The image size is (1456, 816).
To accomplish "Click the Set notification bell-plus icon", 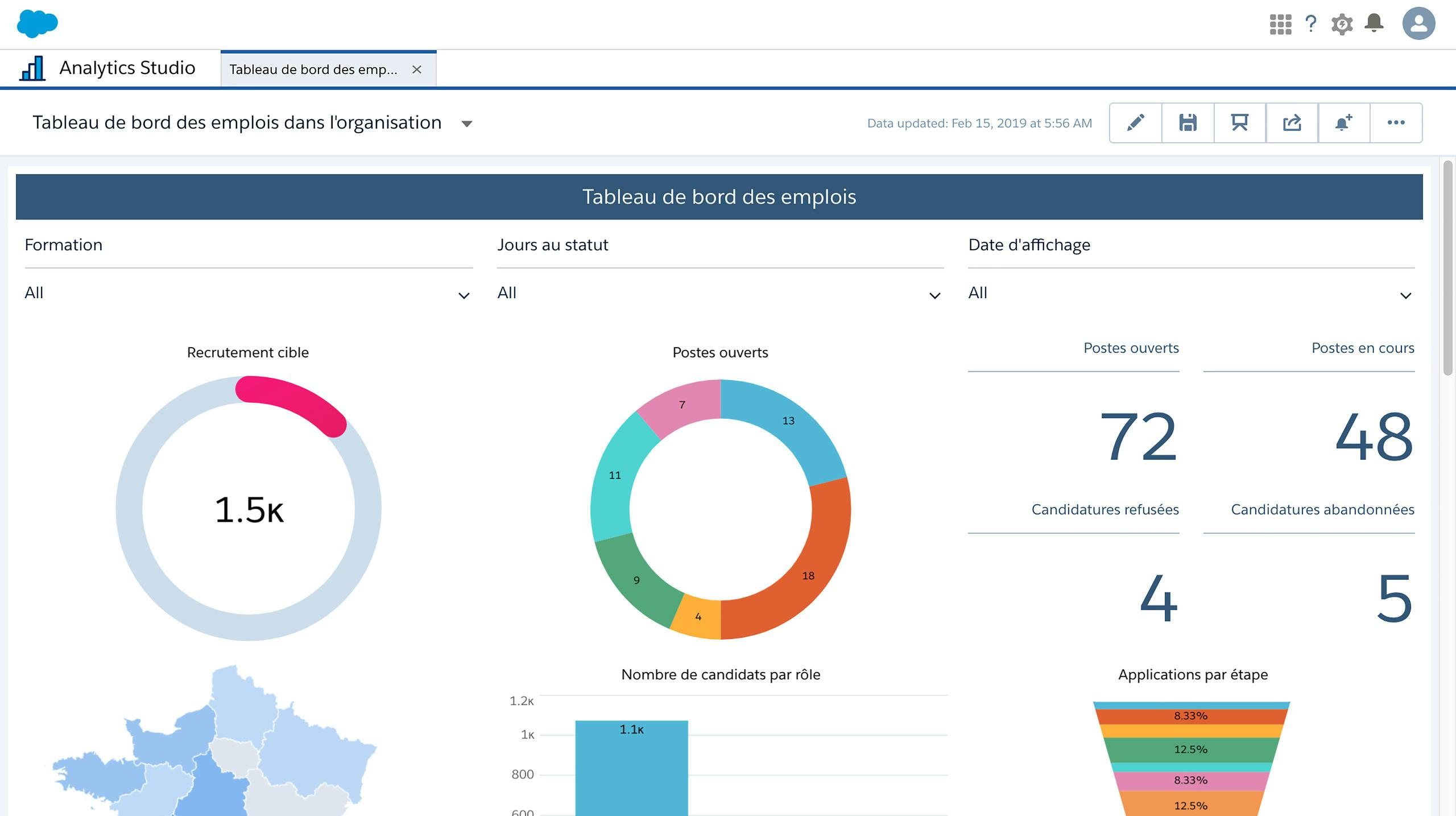I will [1344, 123].
